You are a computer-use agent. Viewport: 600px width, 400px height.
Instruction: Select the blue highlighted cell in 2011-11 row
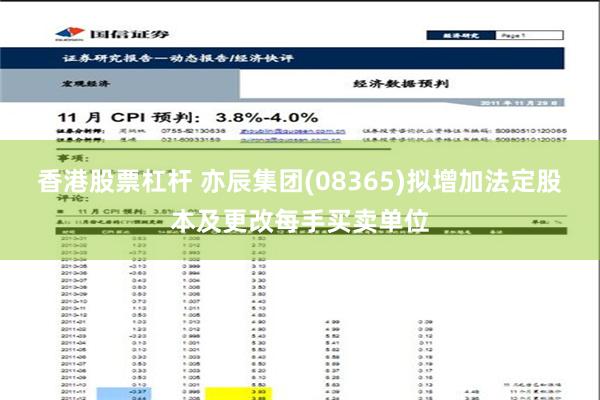(124, 392)
